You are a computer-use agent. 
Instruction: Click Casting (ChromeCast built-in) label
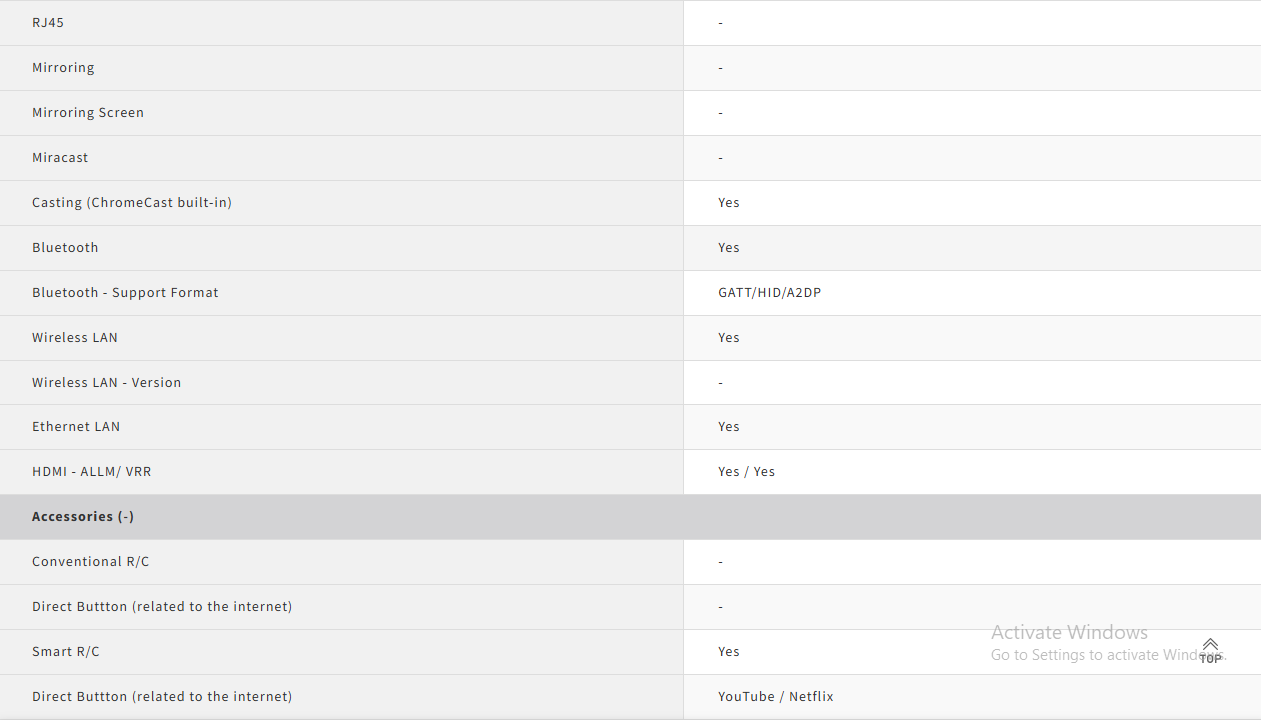132,203
